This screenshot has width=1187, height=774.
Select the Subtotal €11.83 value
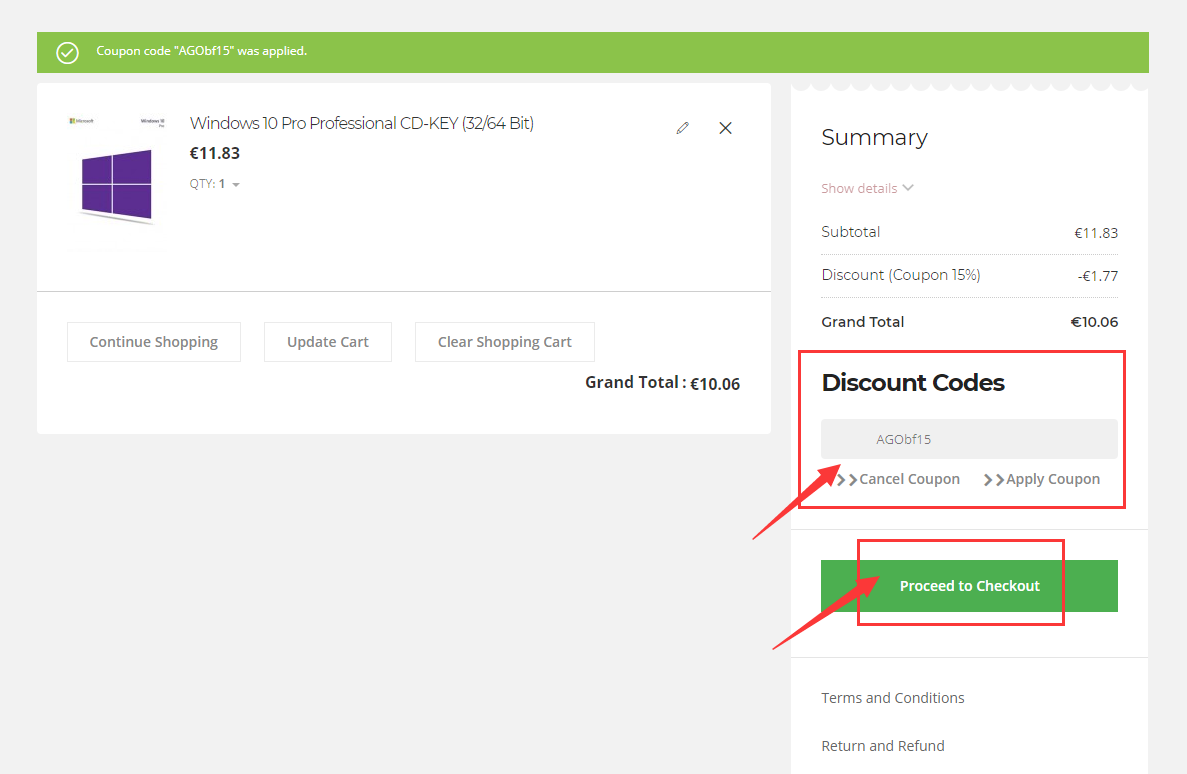[1096, 233]
